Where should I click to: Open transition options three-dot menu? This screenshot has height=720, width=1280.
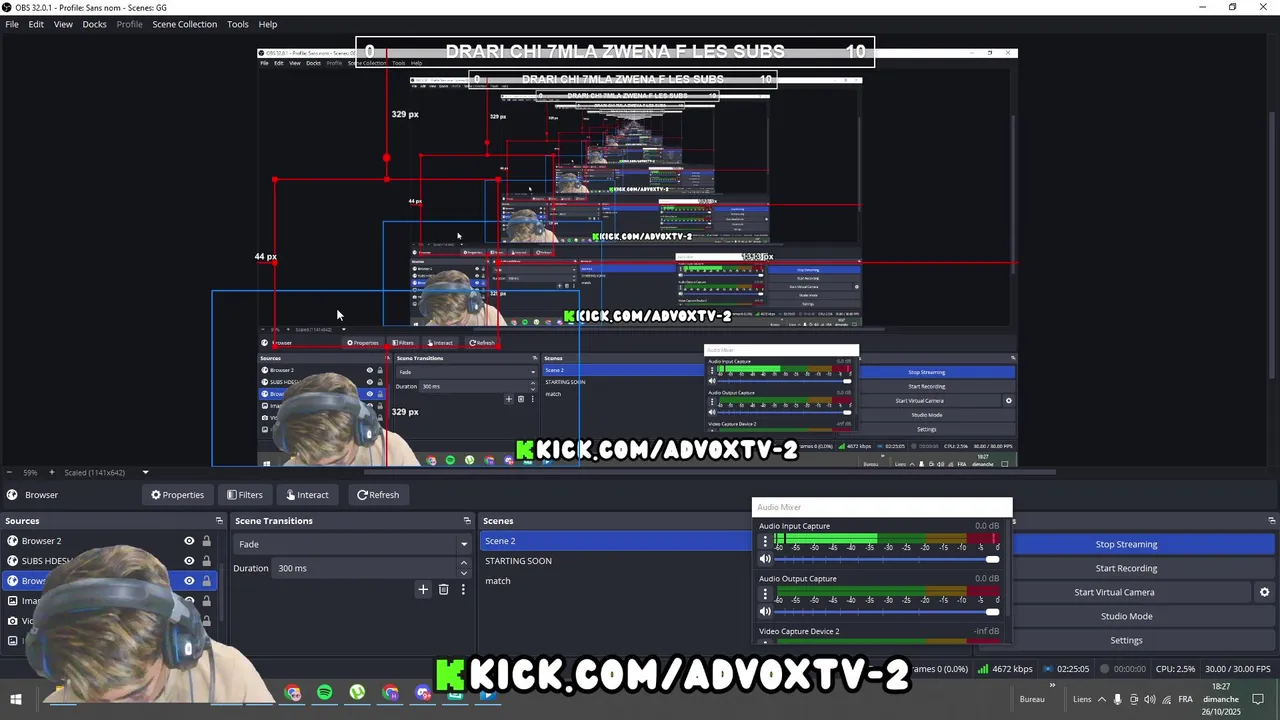(x=463, y=590)
